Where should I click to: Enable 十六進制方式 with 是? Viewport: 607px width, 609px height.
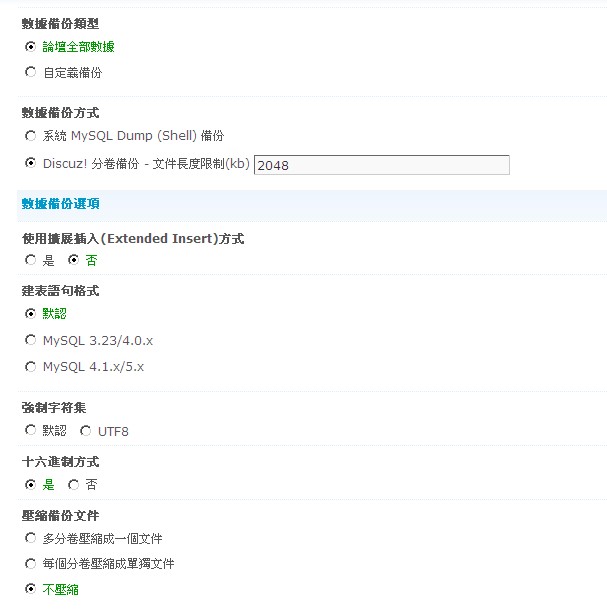[30, 484]
